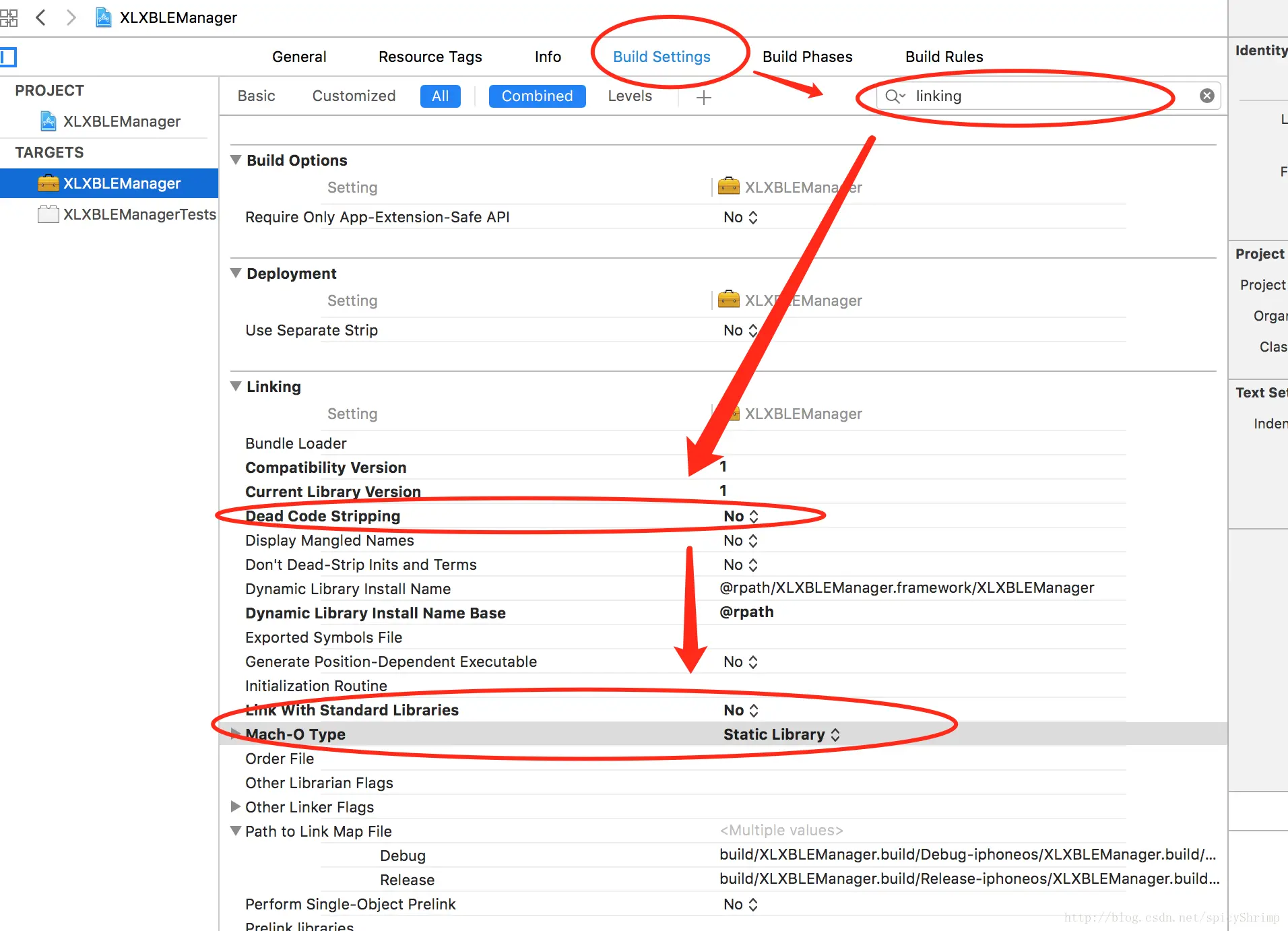Screen dimensions: 1288x931
Task: Change Dead Code Stripping value
Action: [x=741, y=516]
